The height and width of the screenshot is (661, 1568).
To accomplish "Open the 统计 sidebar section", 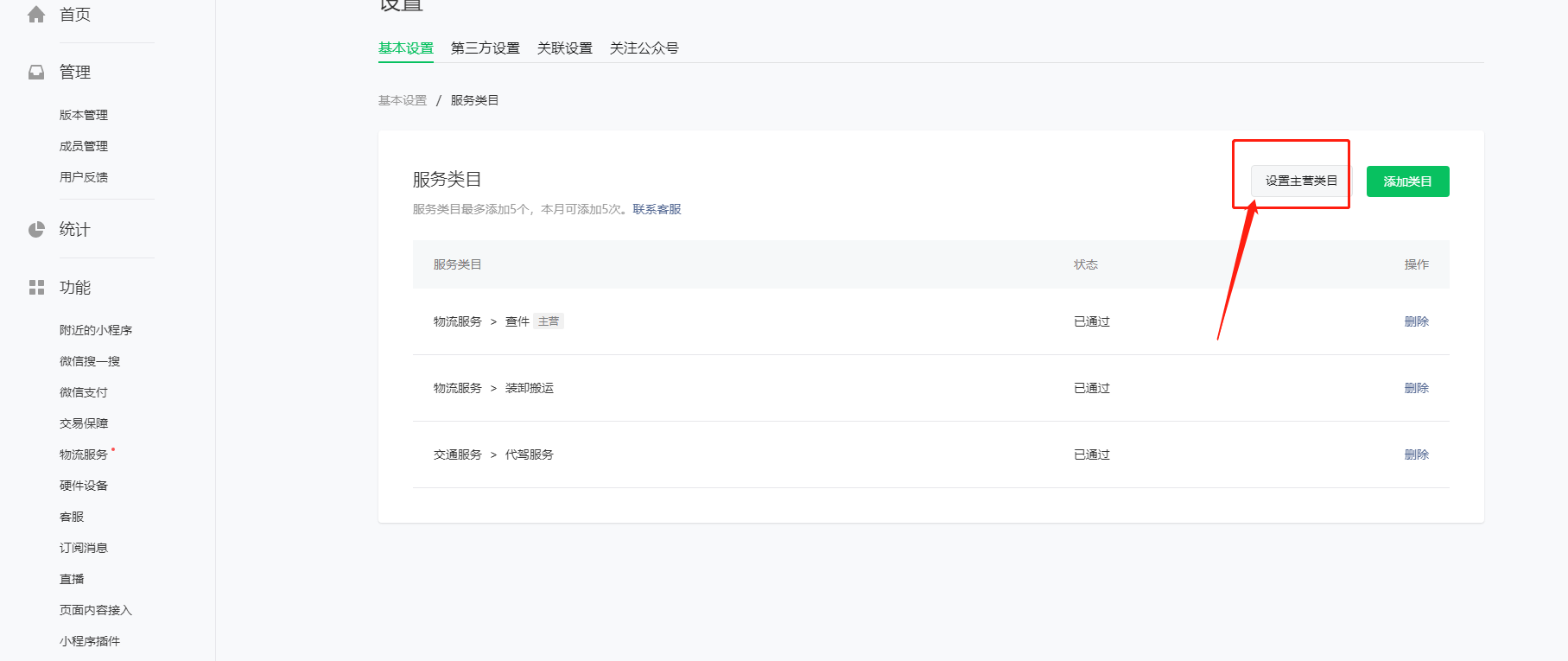I will 75,230.
